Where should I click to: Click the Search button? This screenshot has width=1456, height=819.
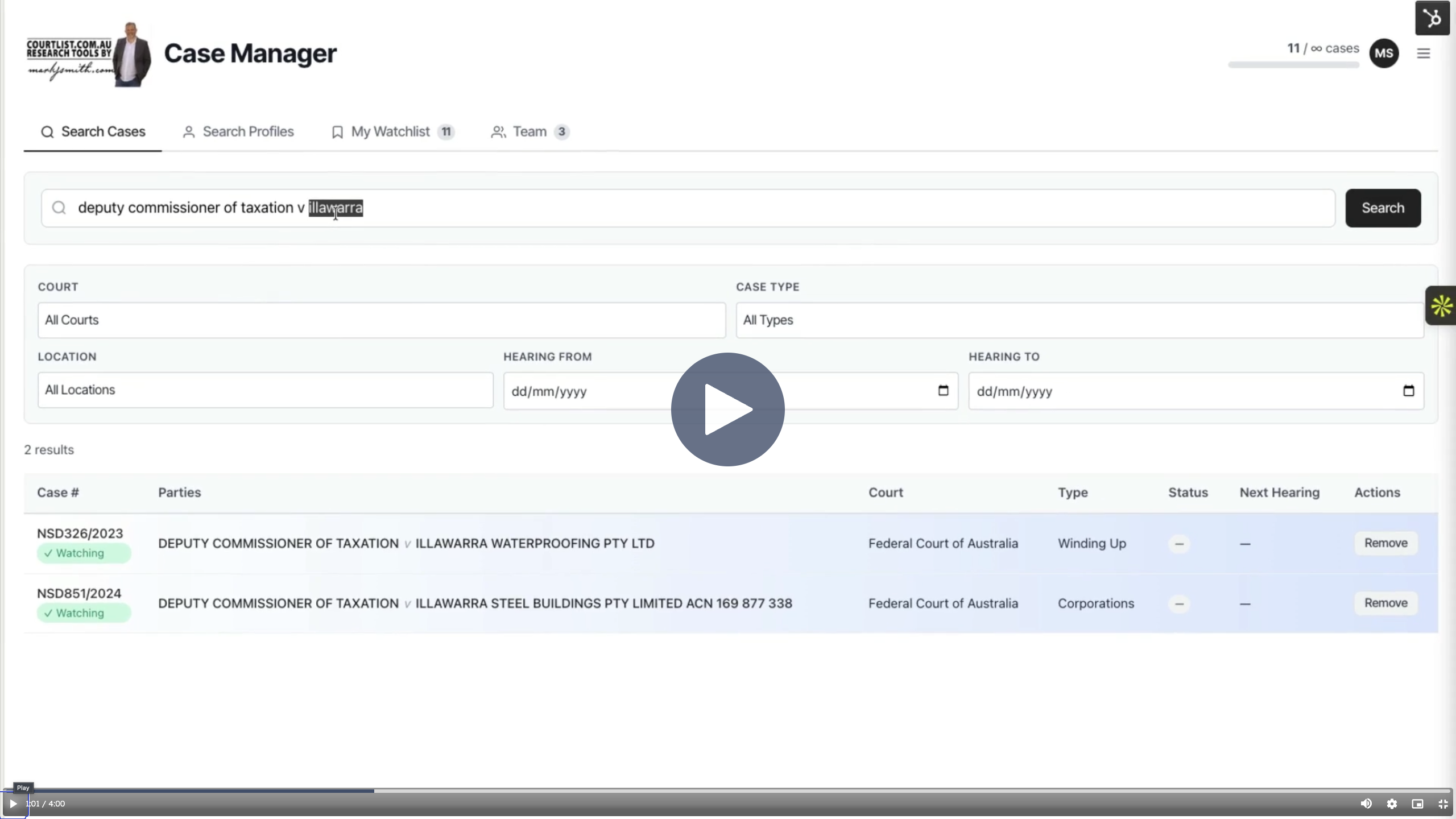coord(1382,208)
